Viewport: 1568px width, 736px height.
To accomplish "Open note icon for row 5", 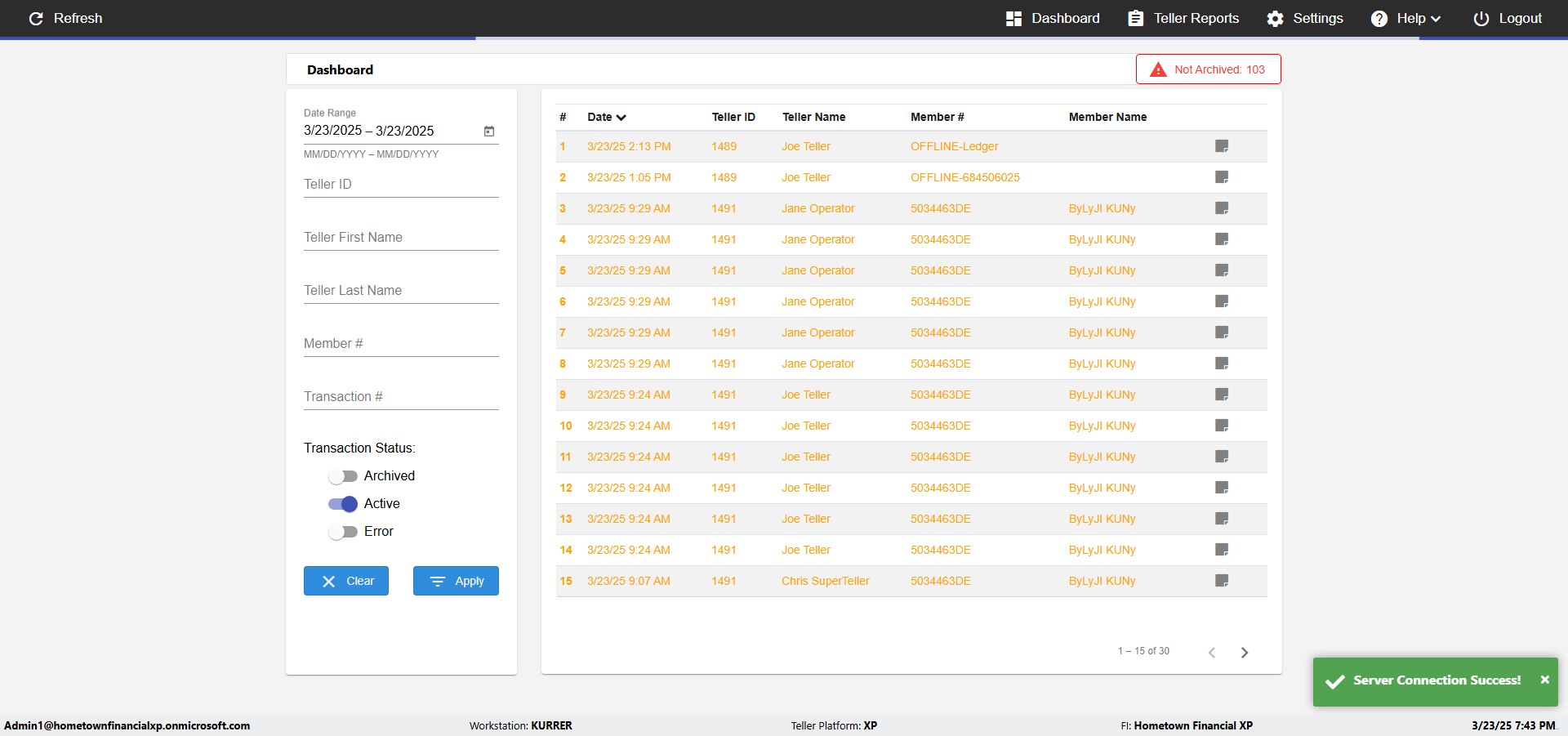I will (x=1222, y=270).
